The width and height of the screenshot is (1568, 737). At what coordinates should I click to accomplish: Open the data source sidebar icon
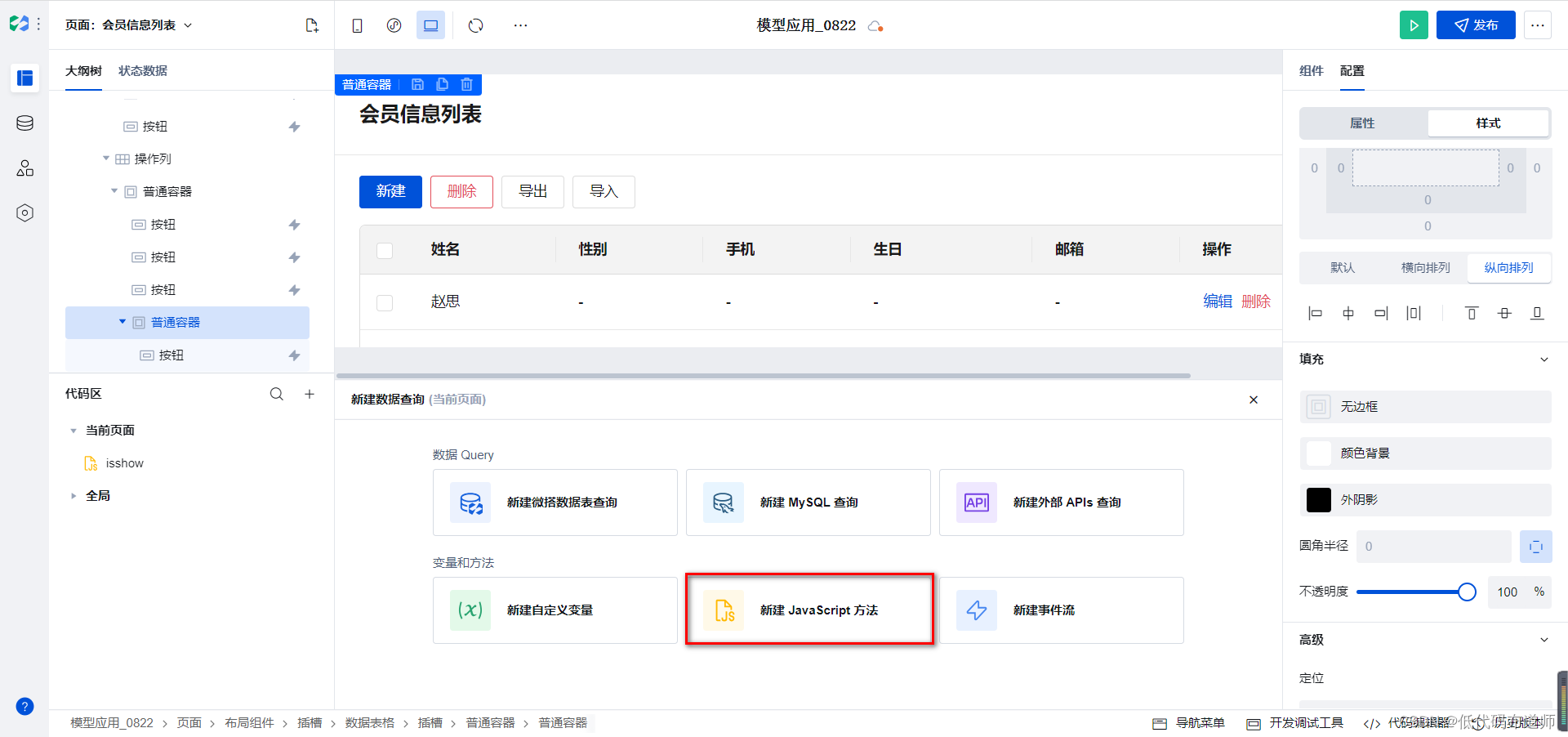24,123
